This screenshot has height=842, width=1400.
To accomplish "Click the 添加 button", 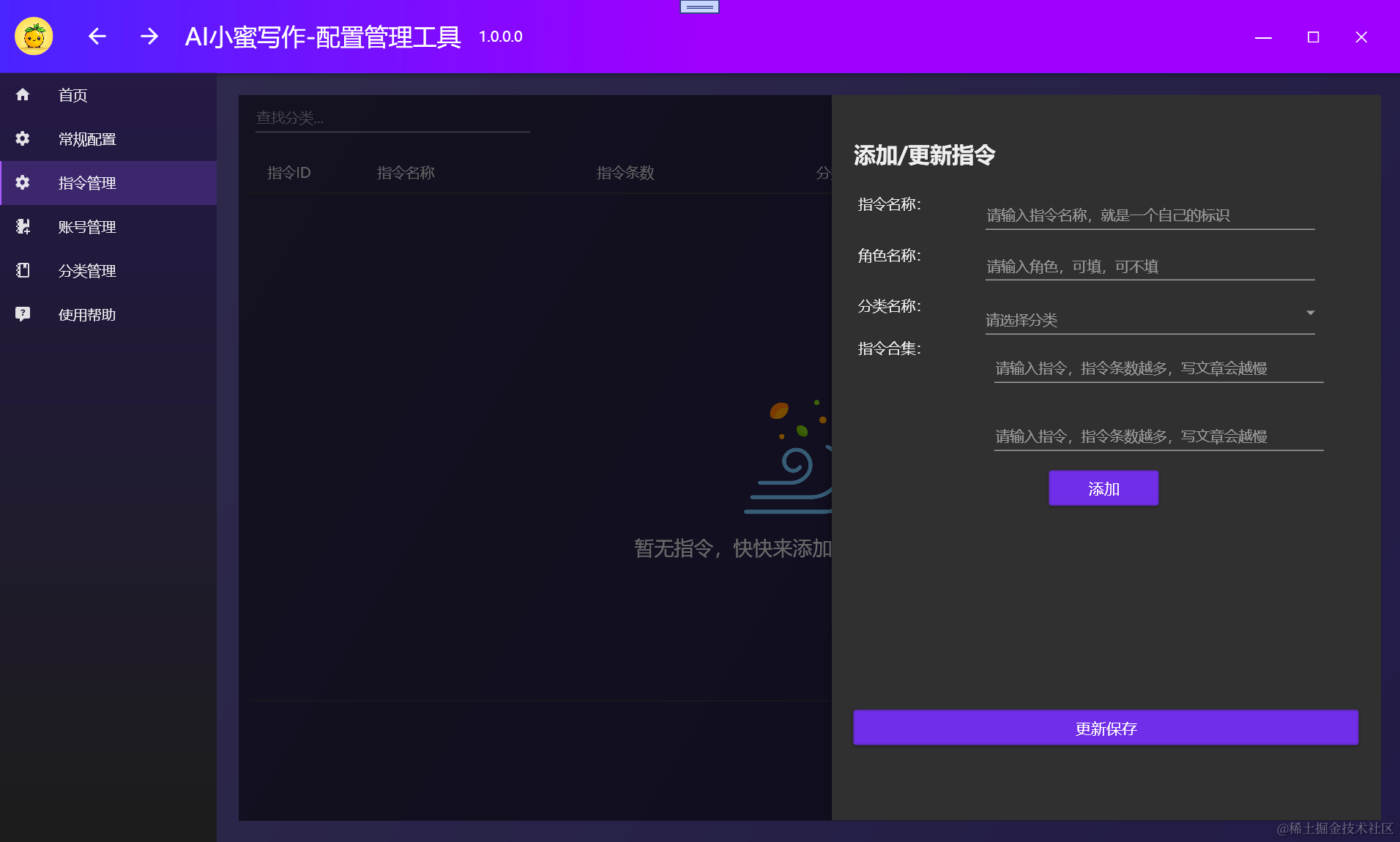I will (x=1103, y=488).
